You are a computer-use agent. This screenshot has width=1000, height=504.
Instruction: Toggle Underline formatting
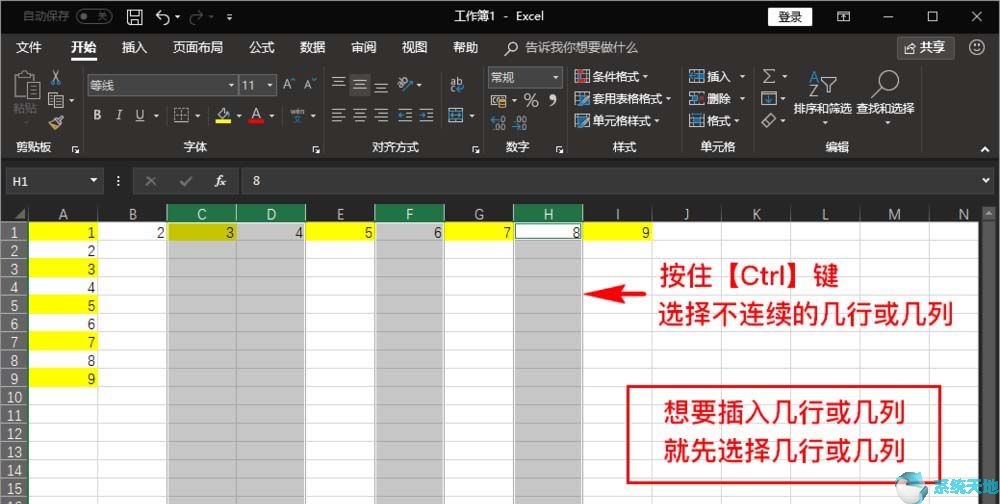140,115
